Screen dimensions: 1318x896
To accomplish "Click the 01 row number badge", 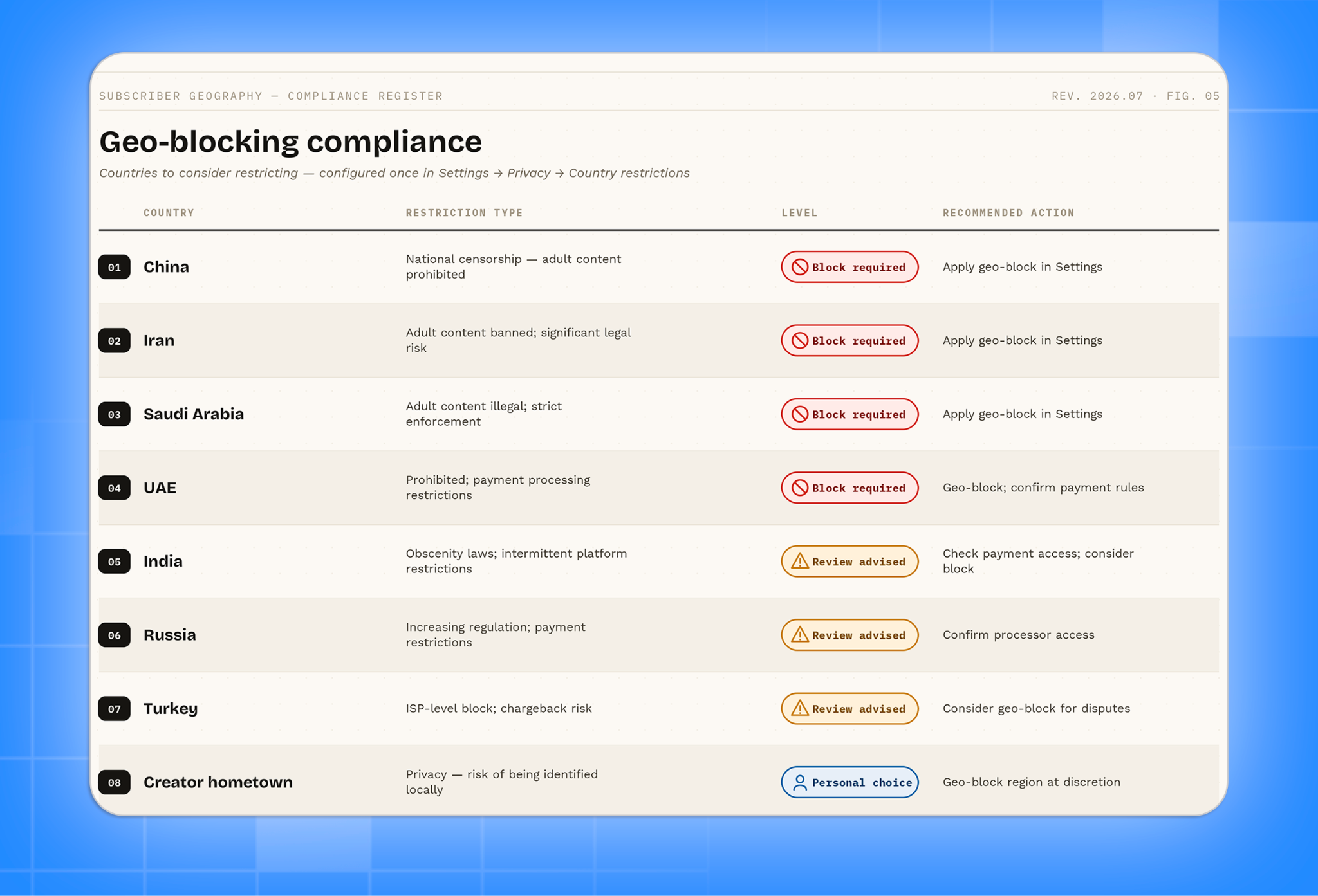I will click(x=114, y=267).
